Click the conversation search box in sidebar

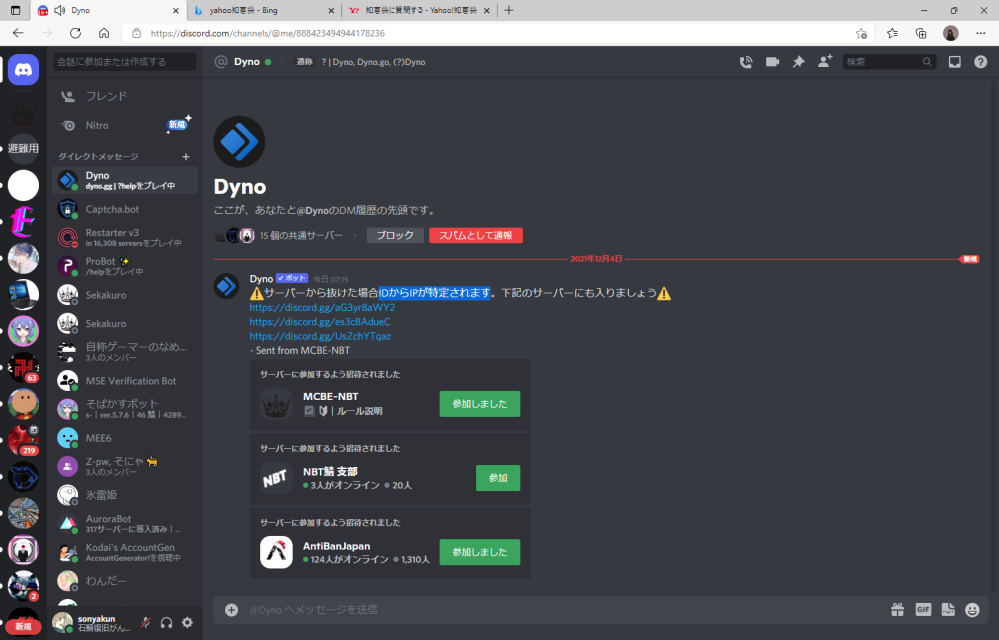pos(125,62)
